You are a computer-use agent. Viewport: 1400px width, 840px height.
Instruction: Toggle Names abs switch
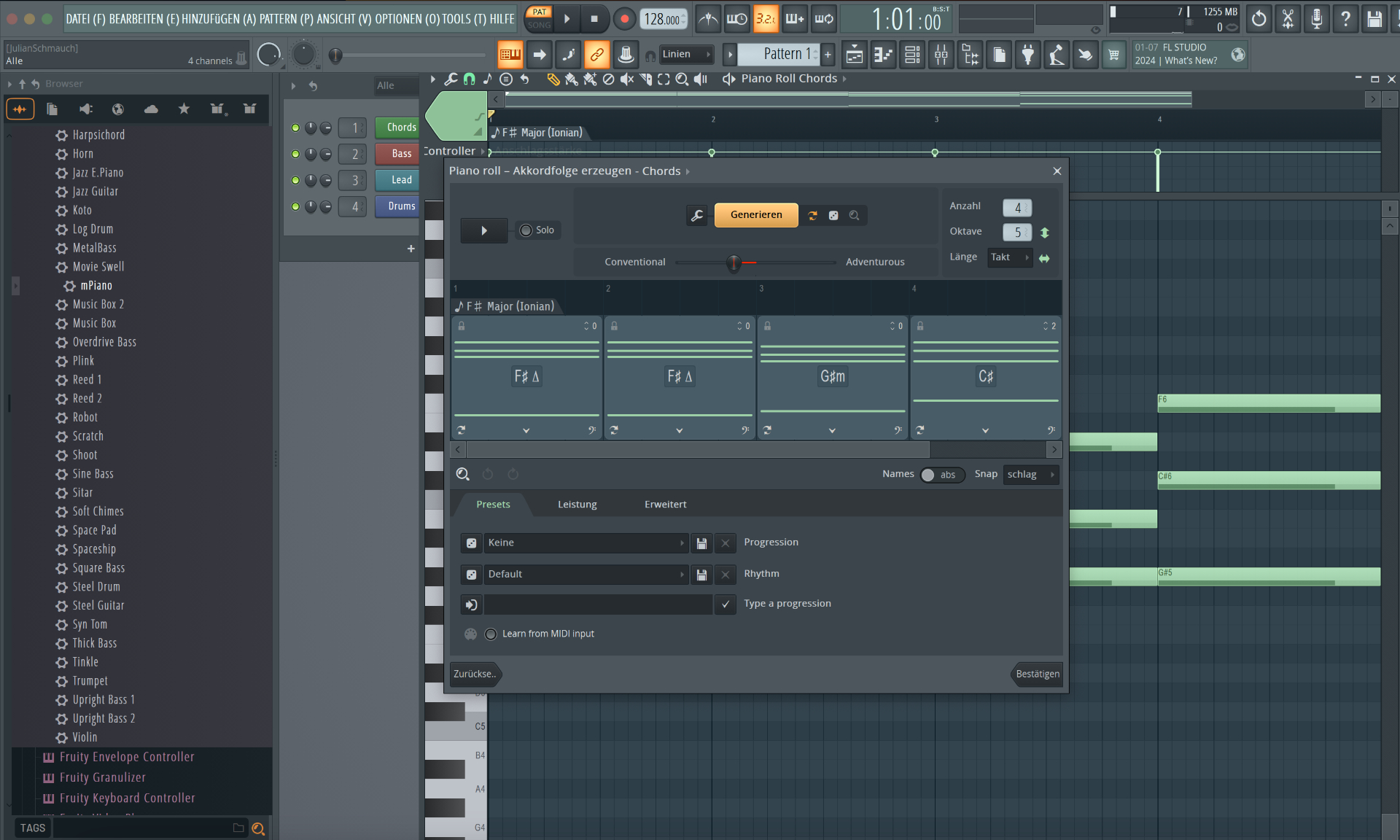[941, 475]
